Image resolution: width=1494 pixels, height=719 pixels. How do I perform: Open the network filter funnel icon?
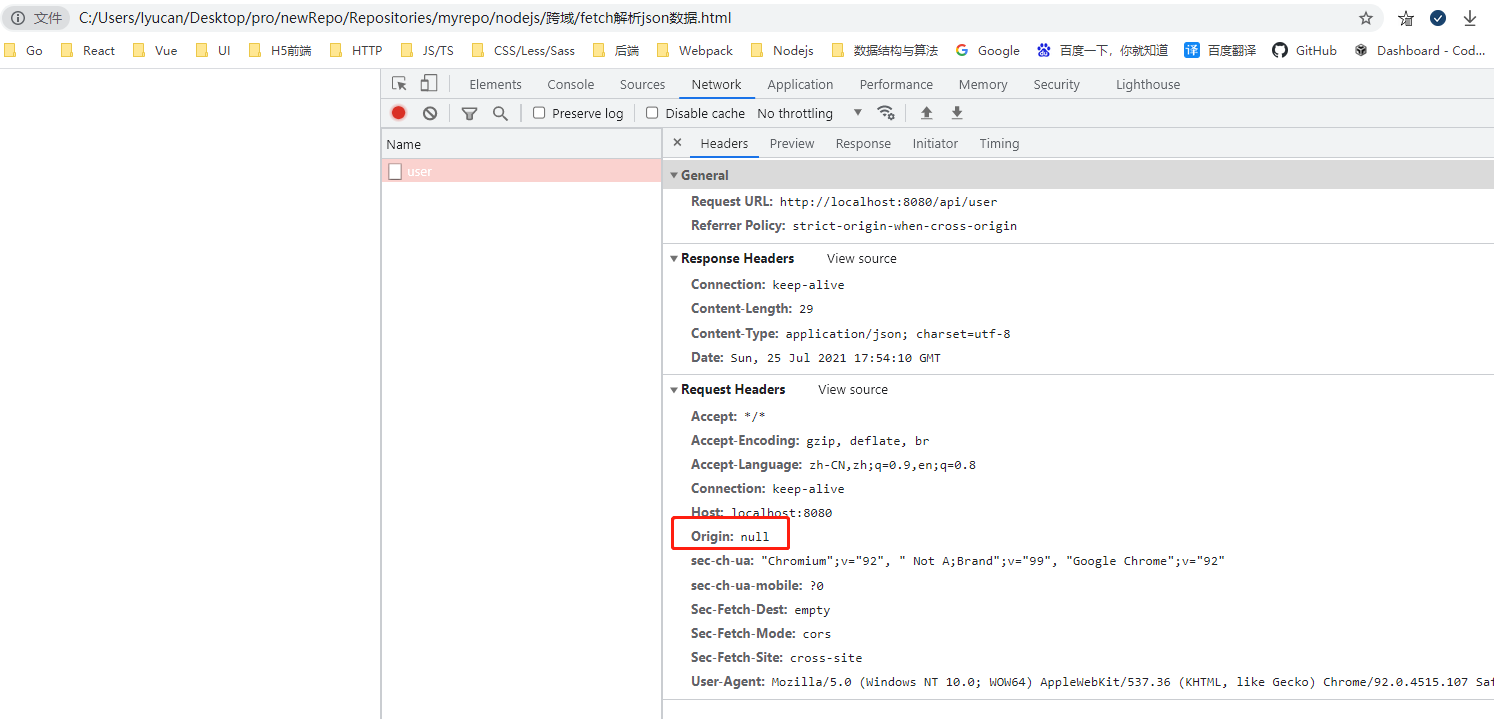469,113
